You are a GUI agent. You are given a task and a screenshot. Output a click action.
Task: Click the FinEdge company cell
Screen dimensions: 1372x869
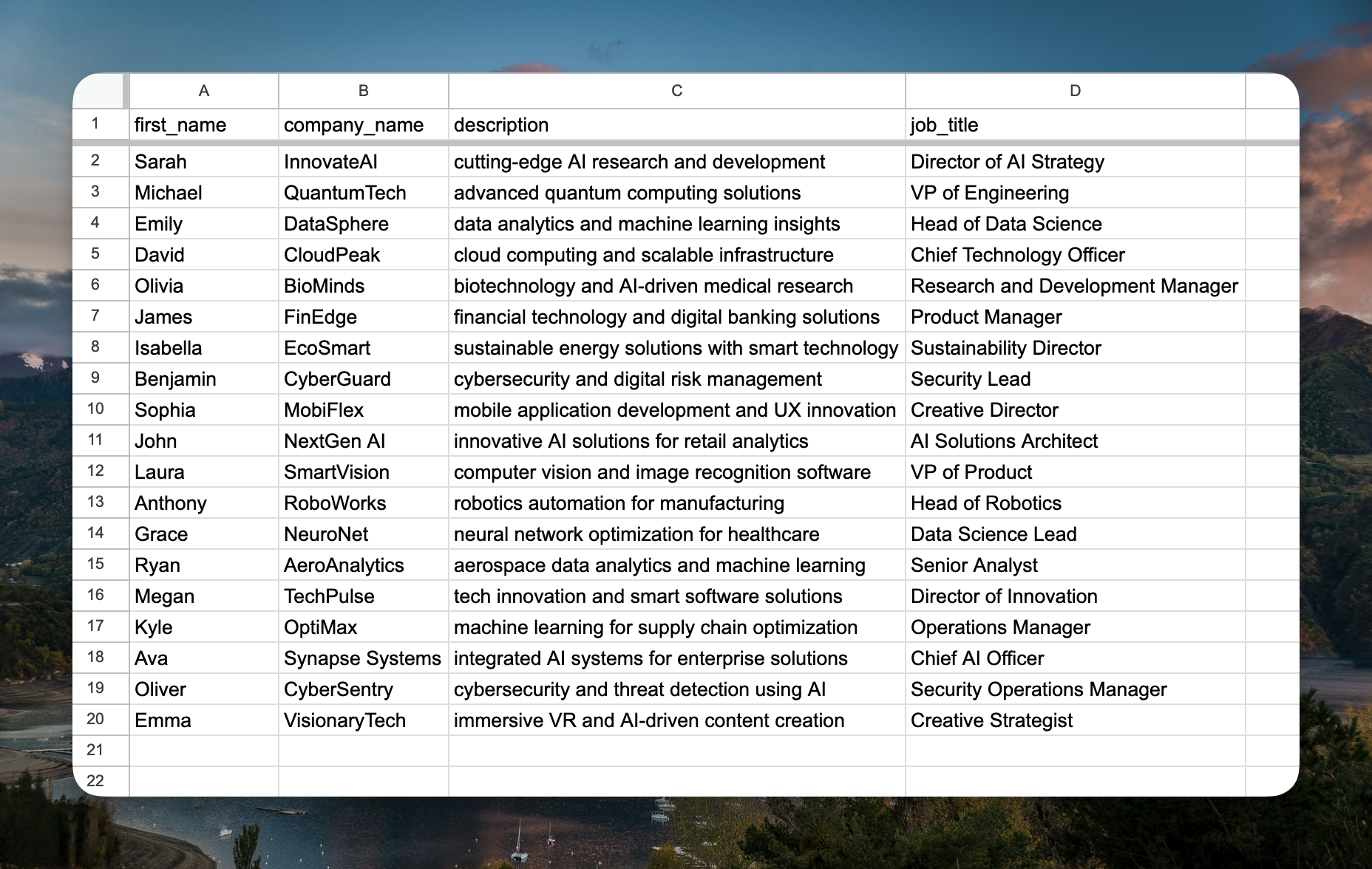pyautogui.click(x=364, y=316)
